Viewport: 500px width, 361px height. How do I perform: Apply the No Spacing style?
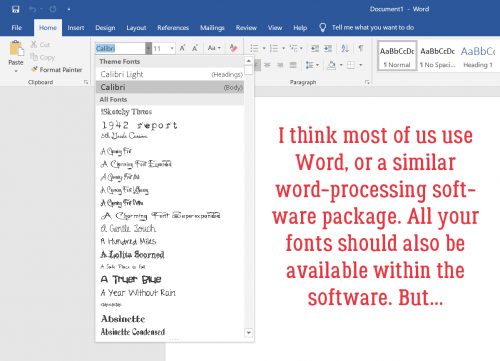tap(438, 56)
